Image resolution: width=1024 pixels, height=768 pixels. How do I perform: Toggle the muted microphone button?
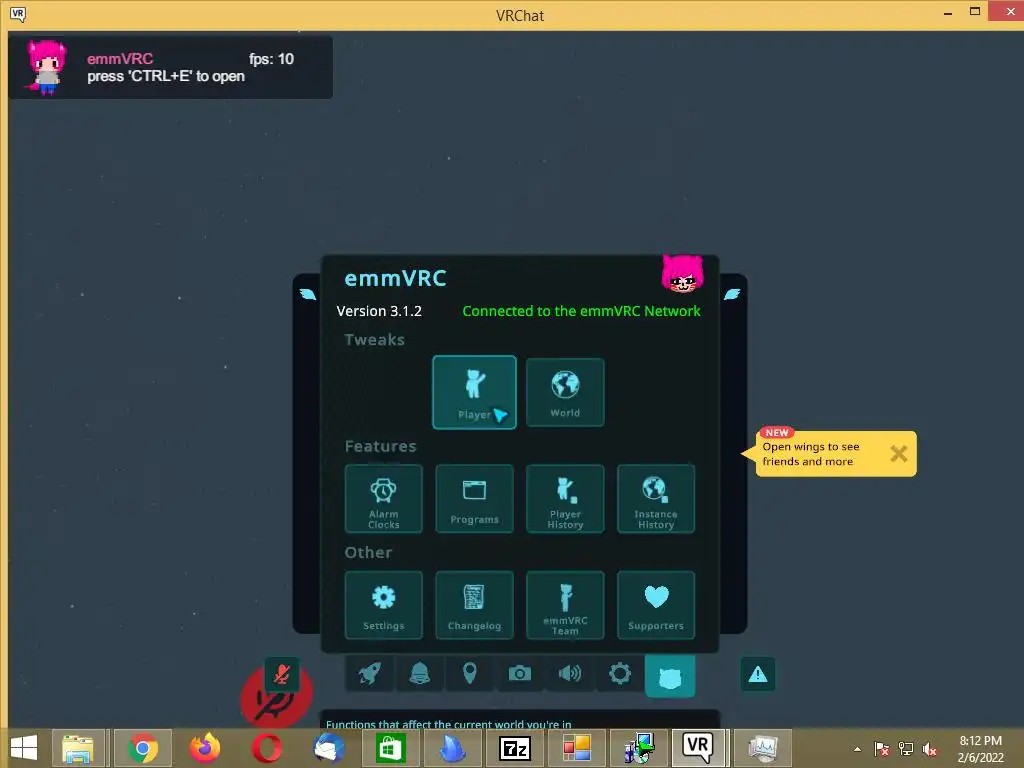click(x=281, y=675)
